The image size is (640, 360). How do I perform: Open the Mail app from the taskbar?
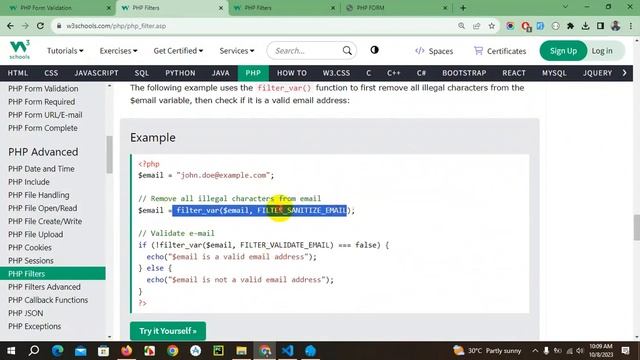click(x=80, y=351)
